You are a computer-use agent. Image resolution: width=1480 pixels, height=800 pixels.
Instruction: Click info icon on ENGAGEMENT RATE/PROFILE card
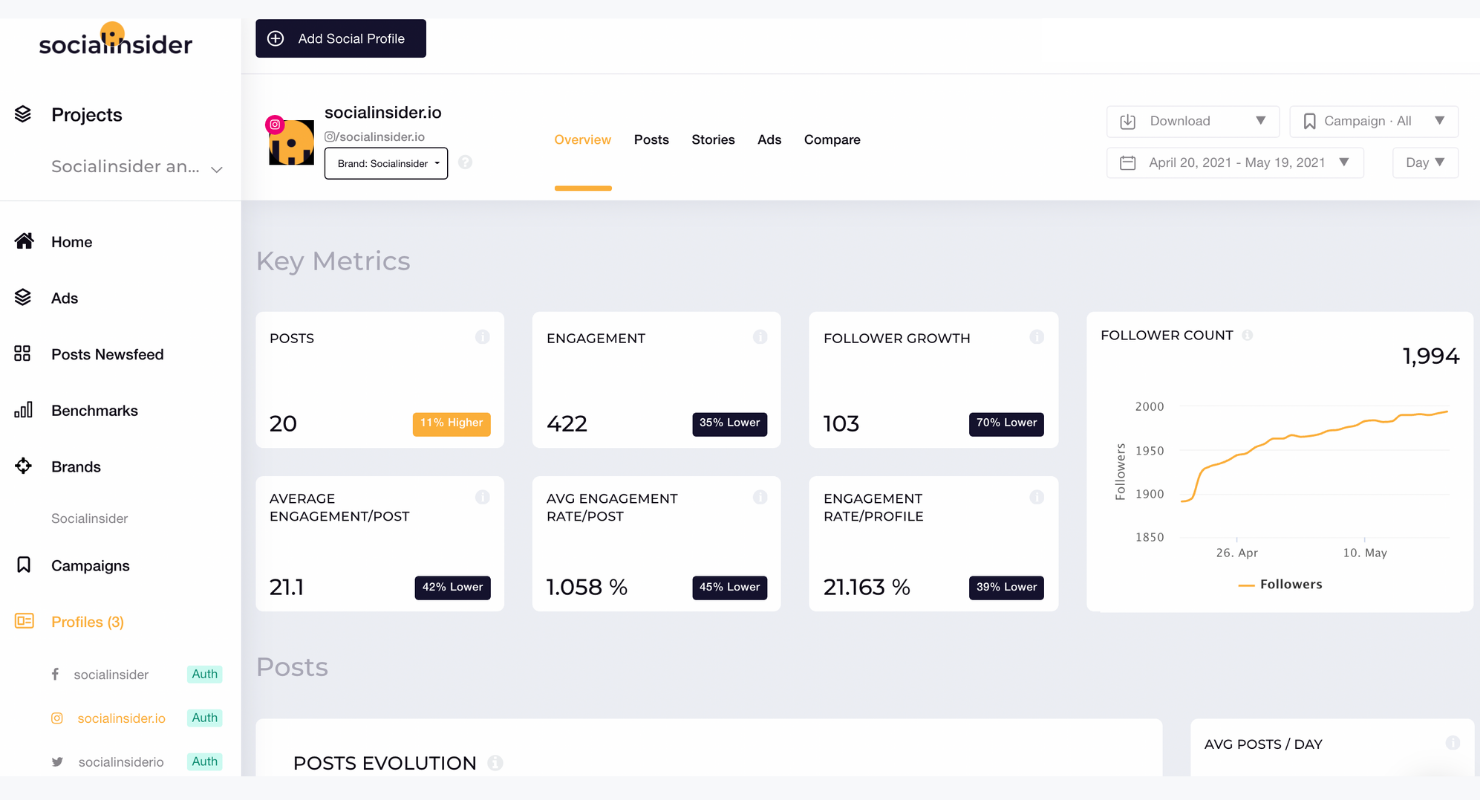(1037, 497)
